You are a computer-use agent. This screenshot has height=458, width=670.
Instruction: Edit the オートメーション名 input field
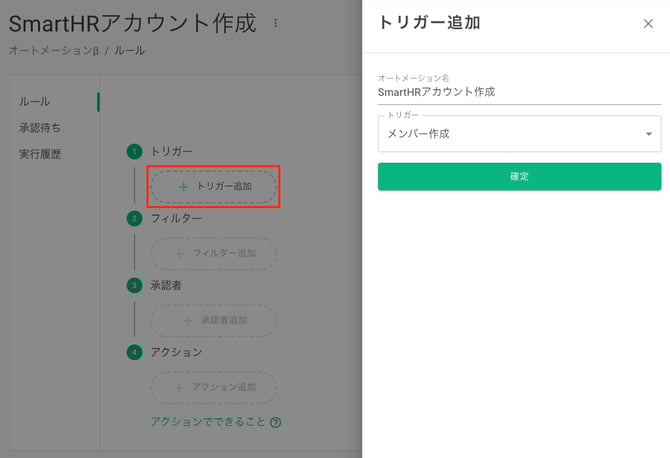point(519,92)
